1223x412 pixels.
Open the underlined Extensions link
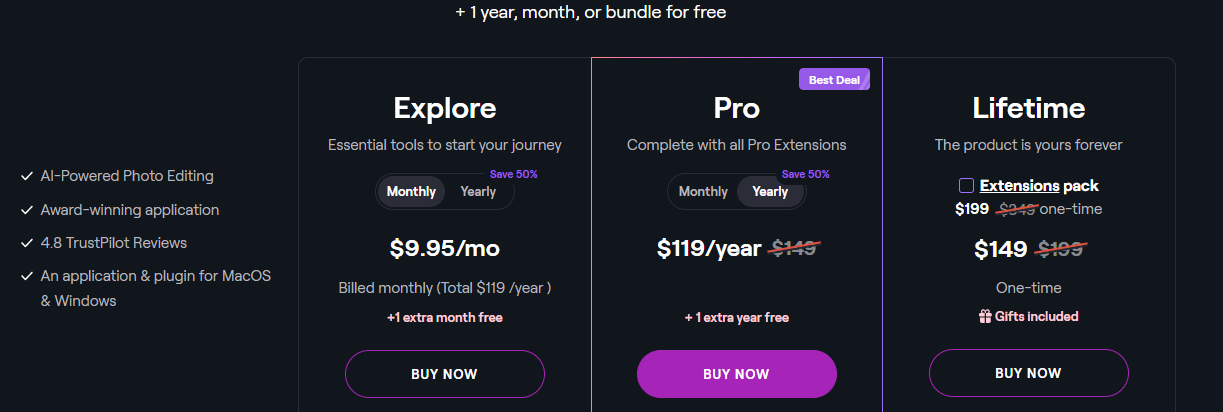tap(1019, 185)
